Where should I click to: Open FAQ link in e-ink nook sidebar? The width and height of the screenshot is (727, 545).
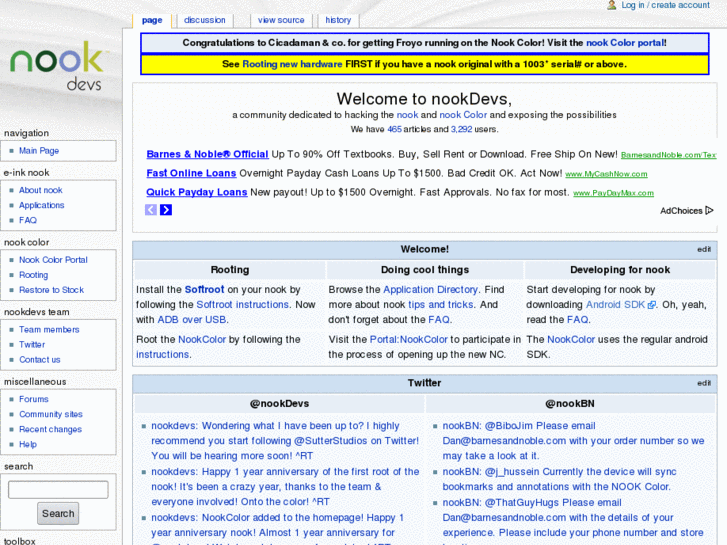[28, 220]
